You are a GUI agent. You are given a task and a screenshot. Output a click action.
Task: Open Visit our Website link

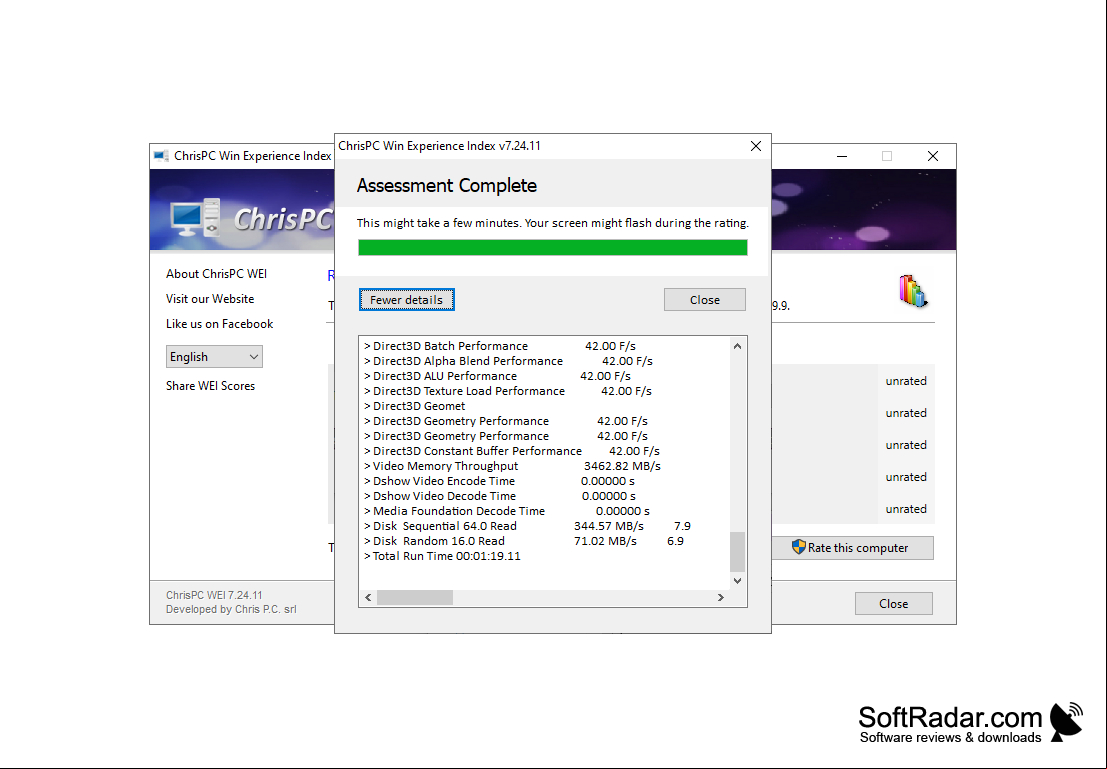coord(210,299)
